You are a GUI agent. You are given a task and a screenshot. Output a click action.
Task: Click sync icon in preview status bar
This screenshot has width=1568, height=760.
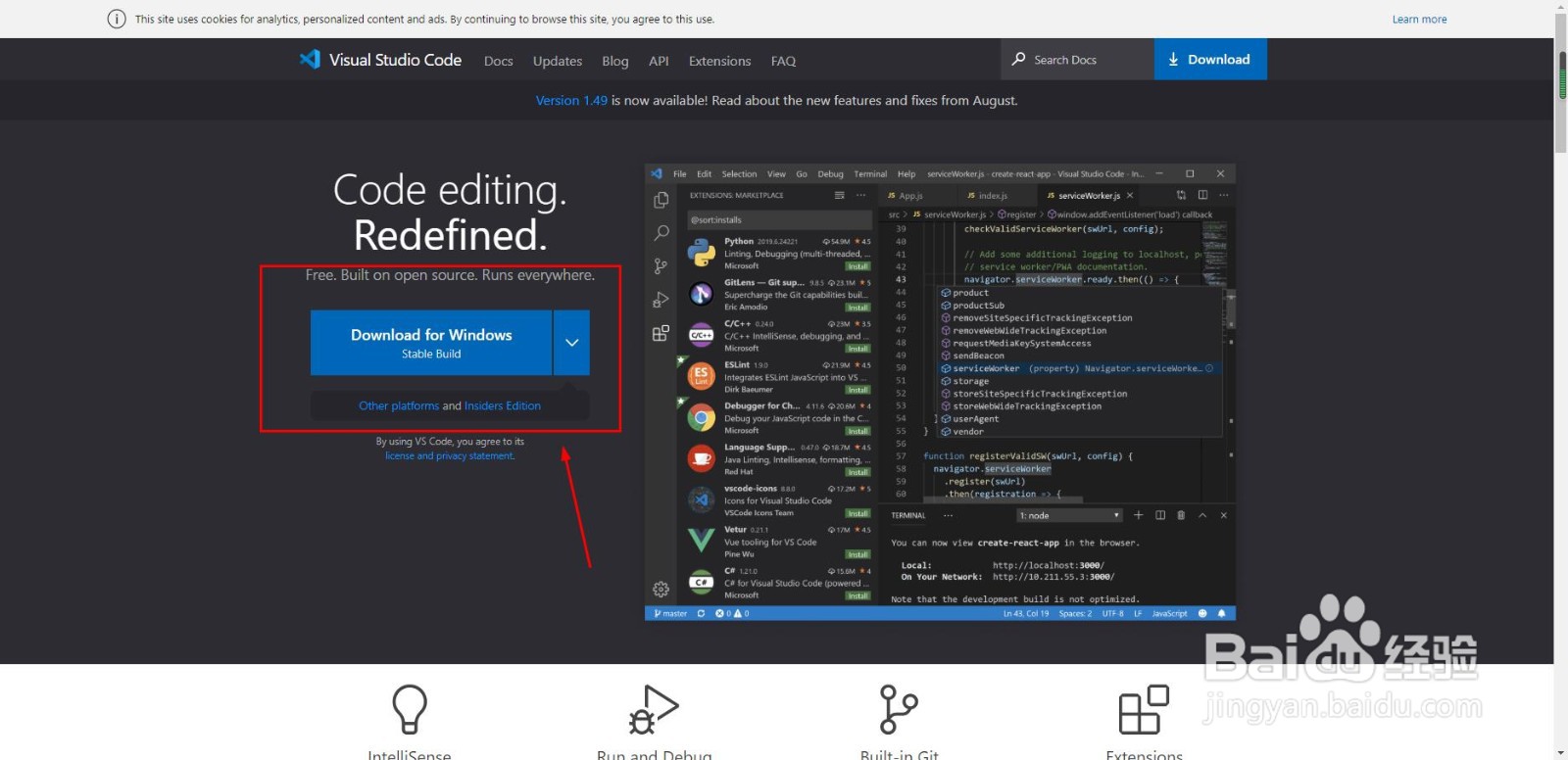(x=701, y=613)
